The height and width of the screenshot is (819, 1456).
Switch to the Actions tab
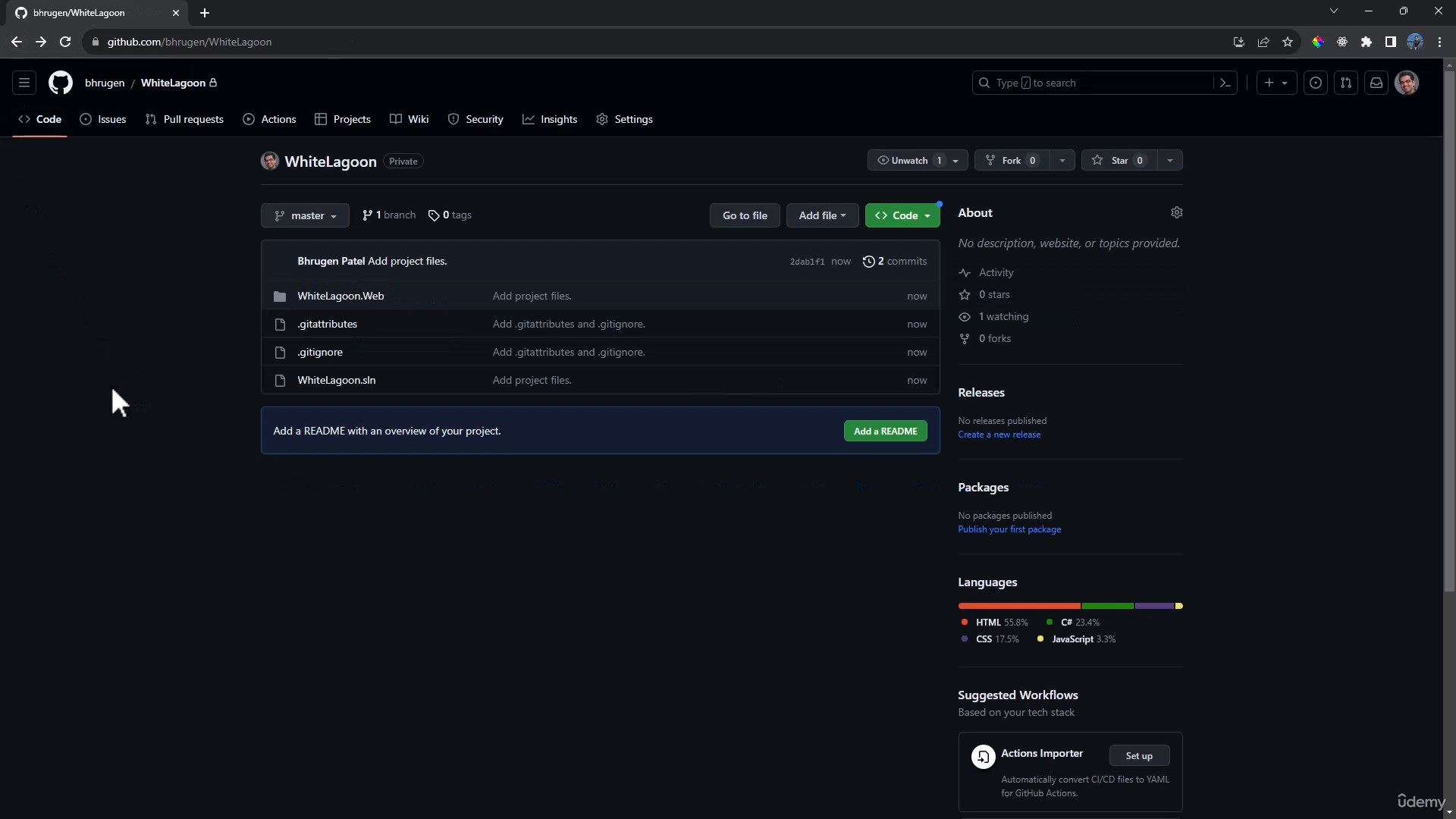click(x=269, y=119)
